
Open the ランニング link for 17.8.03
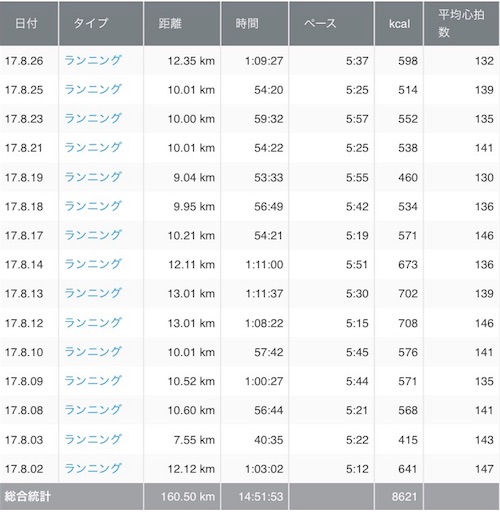click(x=92, y=439)
